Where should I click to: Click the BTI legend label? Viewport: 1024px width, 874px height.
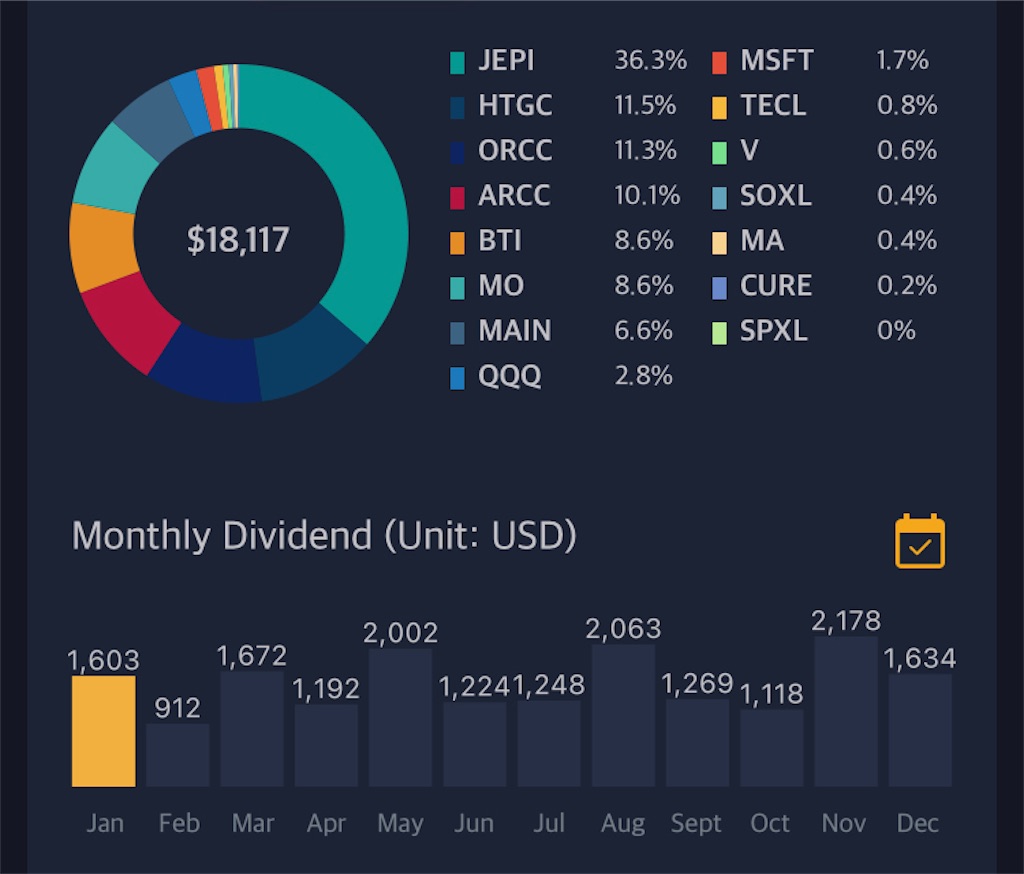500,240
